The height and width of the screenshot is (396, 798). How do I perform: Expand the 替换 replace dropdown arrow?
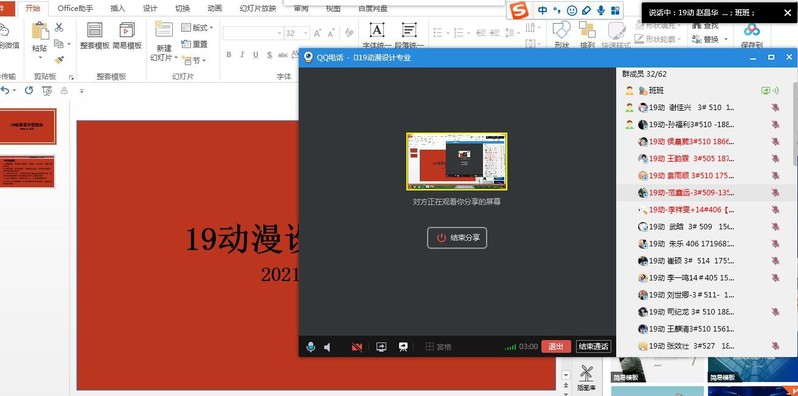(726, 39)
